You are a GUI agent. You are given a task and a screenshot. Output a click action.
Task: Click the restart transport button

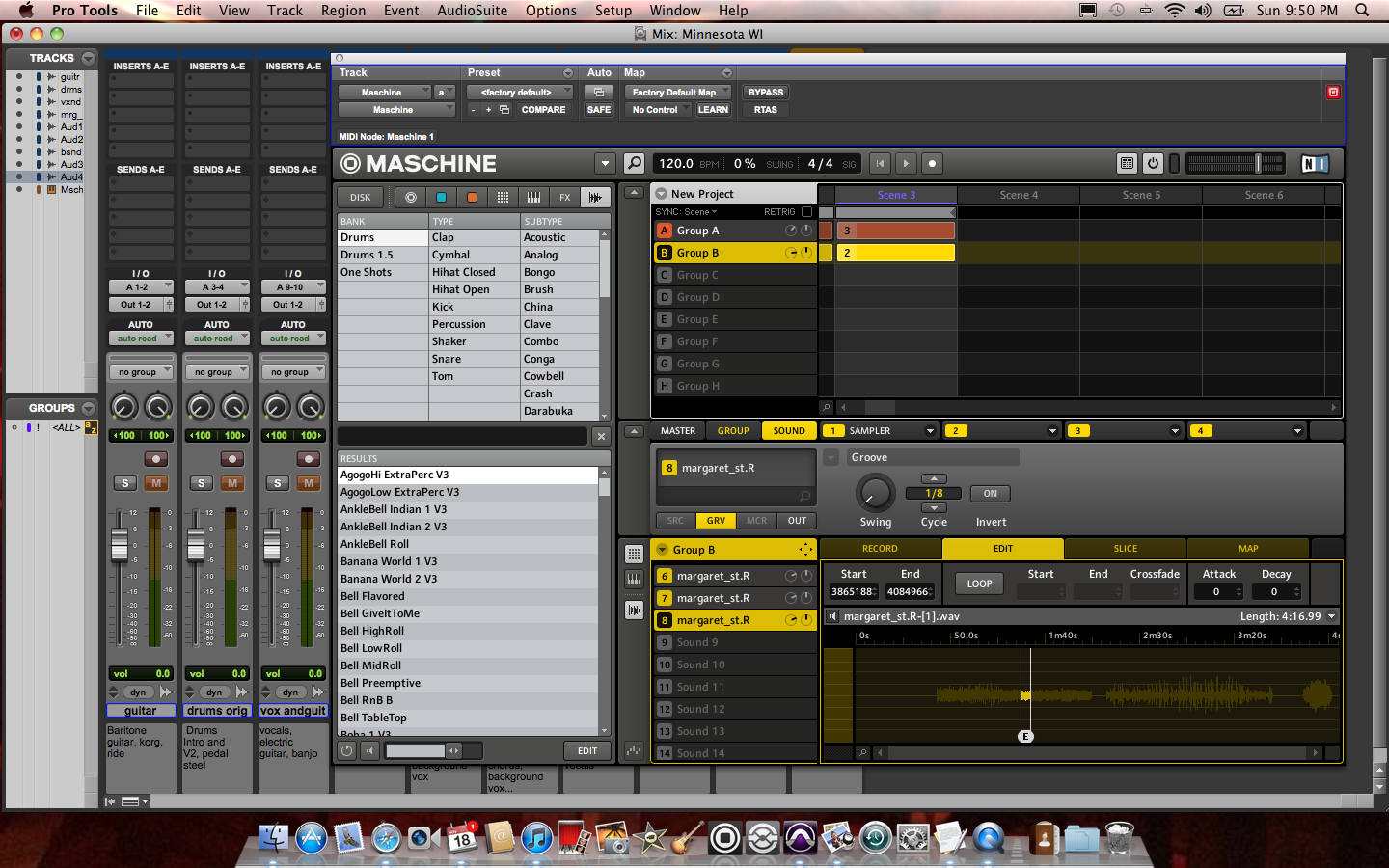tap(880, 164)
